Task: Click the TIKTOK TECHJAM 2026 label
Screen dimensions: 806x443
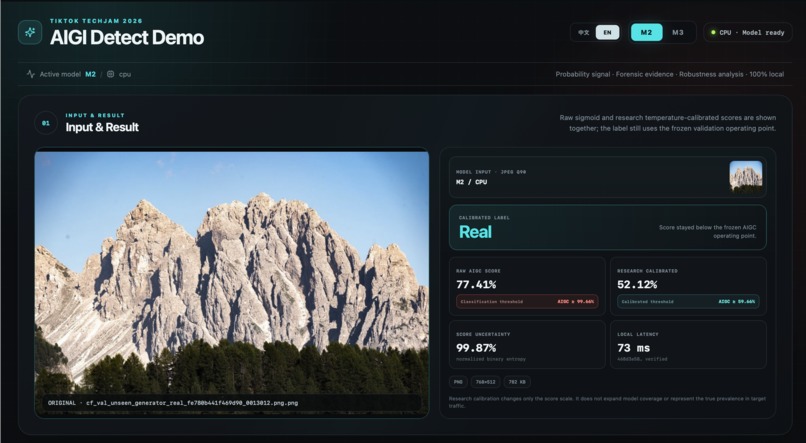Action: pos(96,21)
